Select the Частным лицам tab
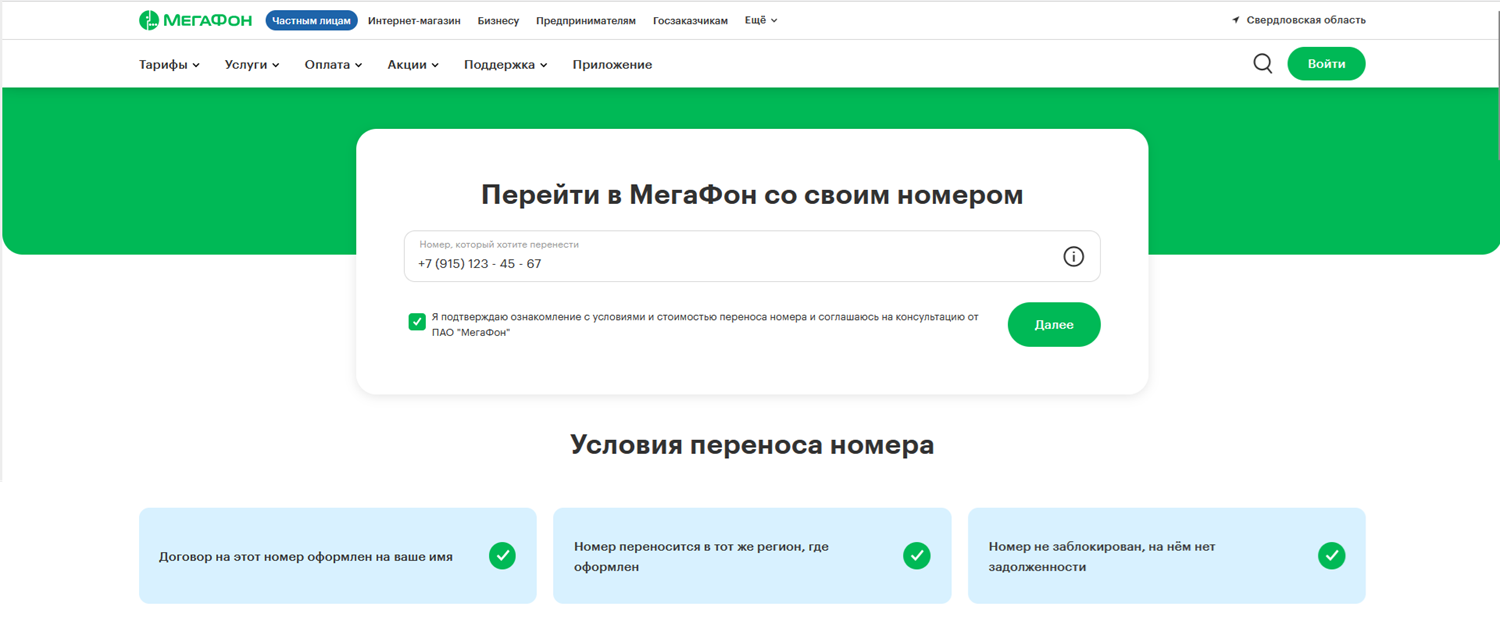 tap(311, 20)
